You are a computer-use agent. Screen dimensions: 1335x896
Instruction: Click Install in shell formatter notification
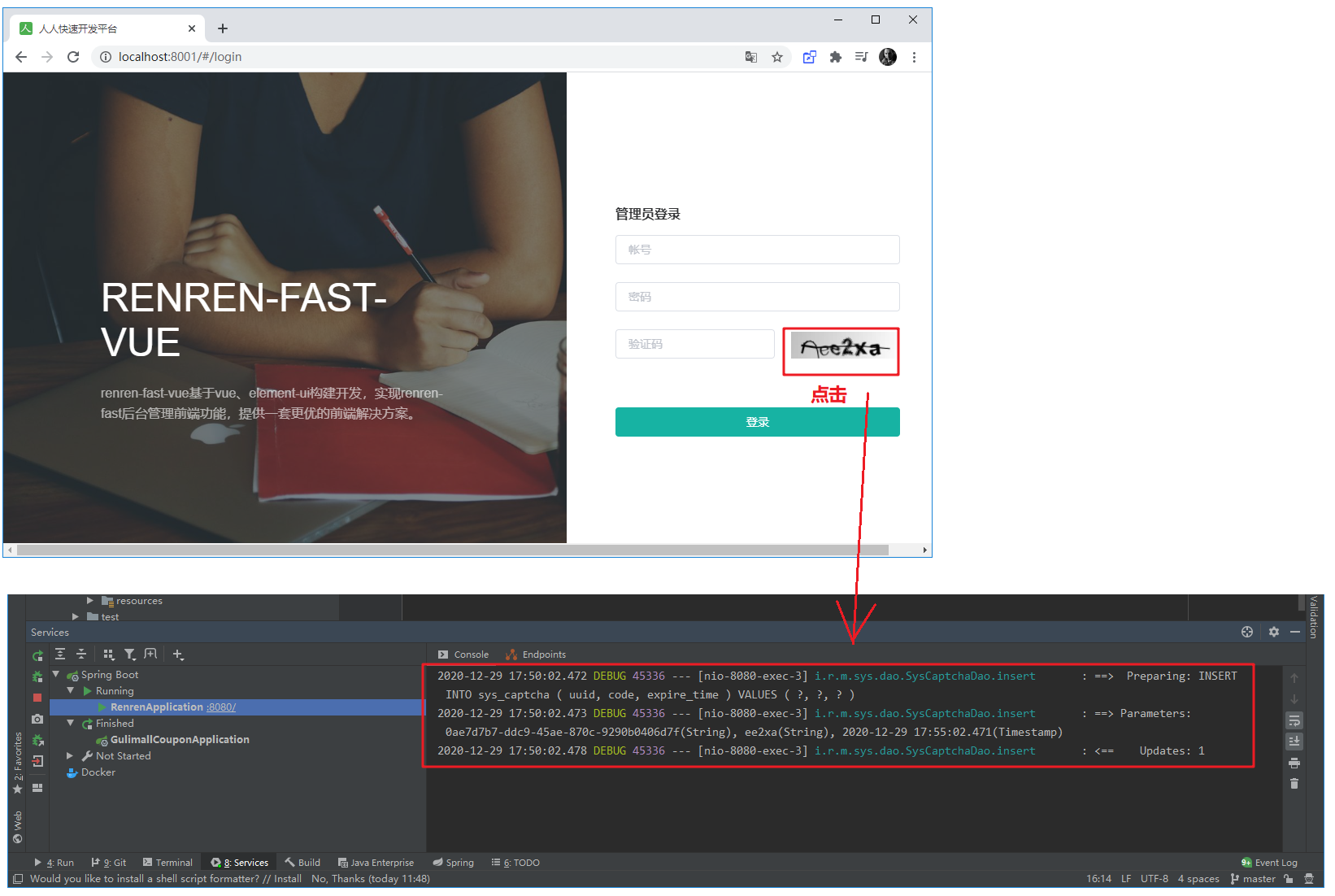point(288,879)
